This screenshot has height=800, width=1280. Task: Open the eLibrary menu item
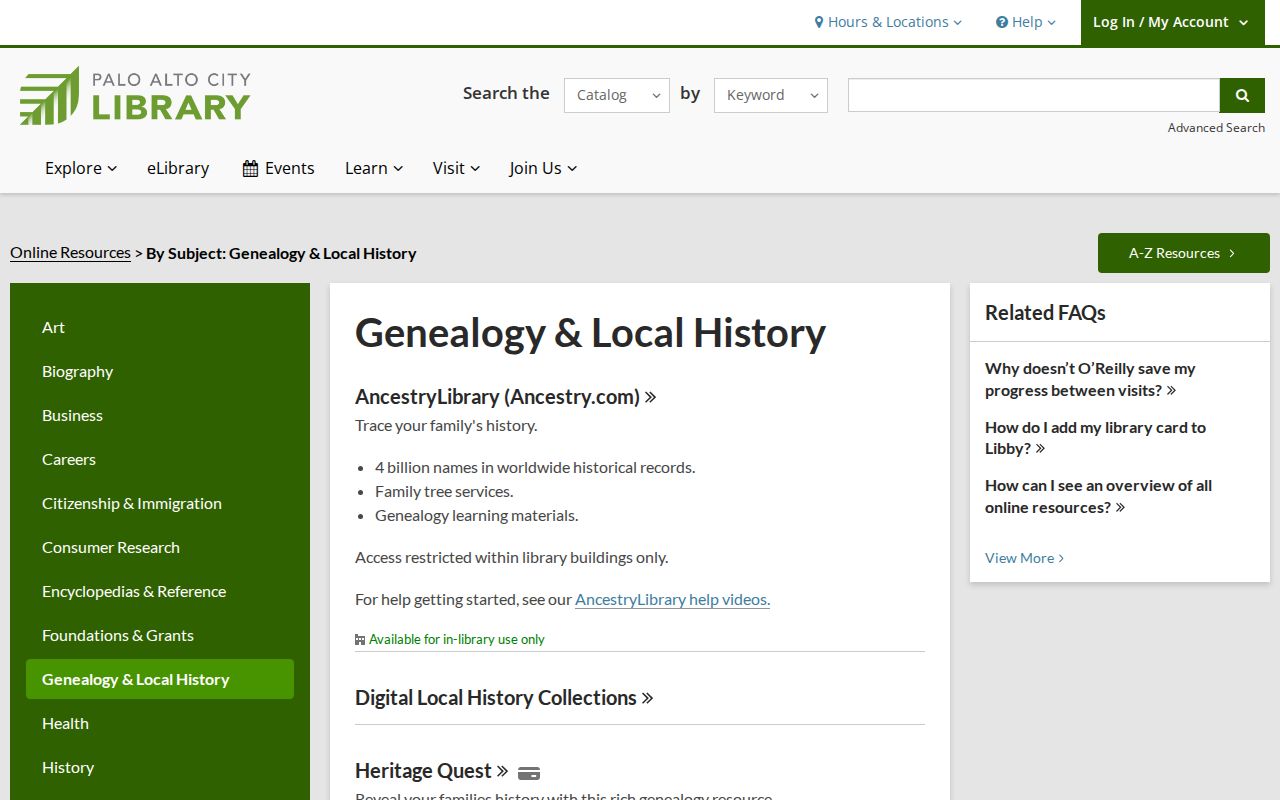pos(178,168)
